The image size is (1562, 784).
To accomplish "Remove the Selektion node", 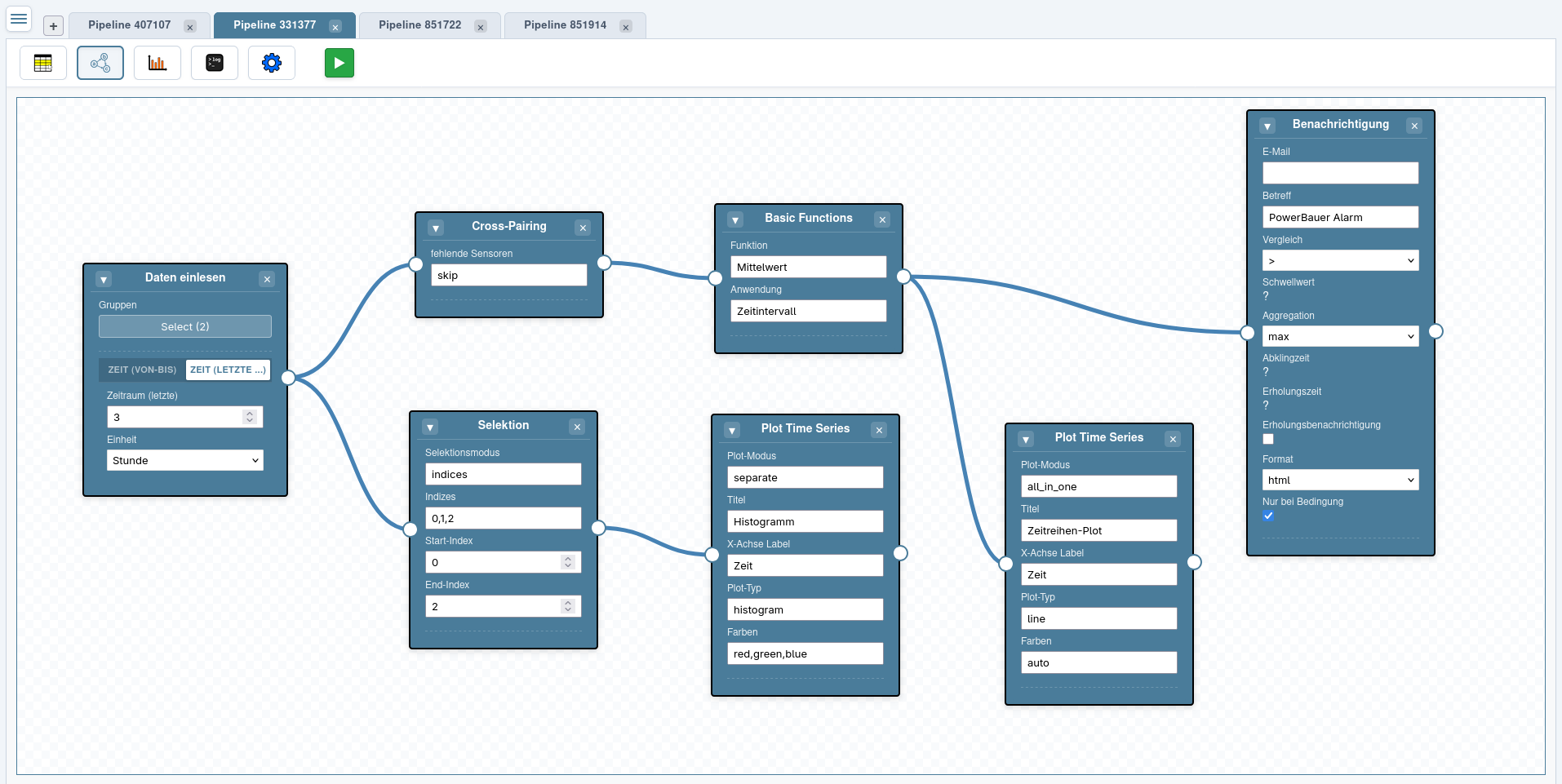I will [x=577, y=427].
